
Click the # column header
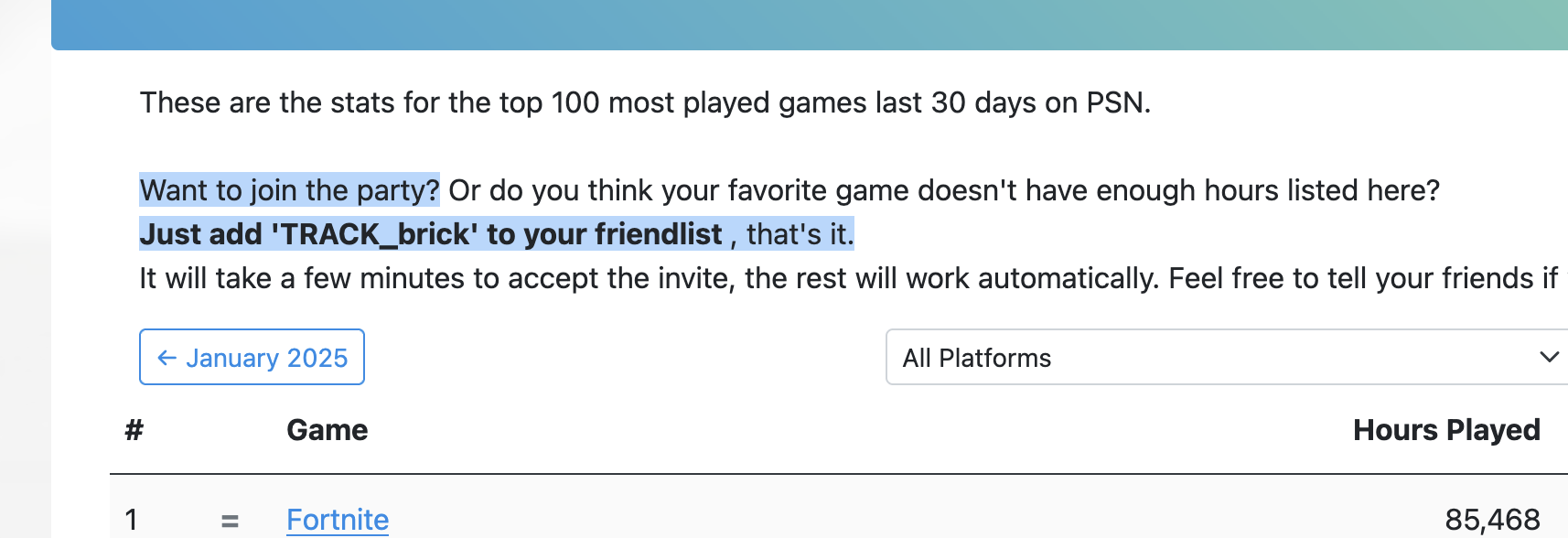point(134,430)
